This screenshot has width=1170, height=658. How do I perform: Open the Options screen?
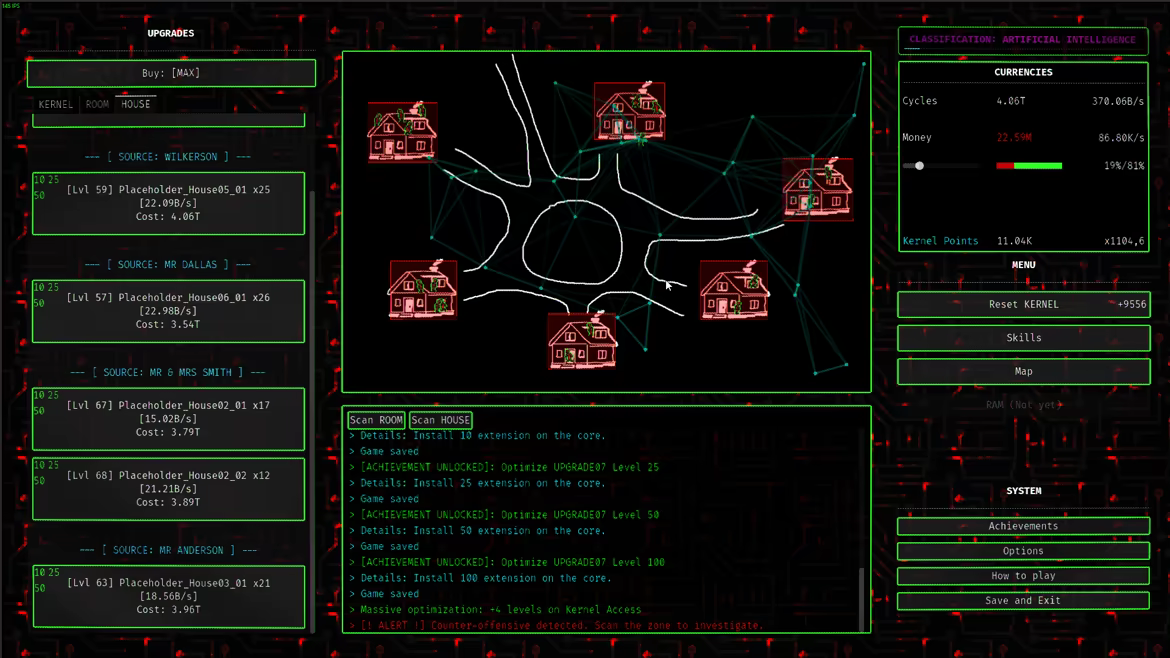1023,551
